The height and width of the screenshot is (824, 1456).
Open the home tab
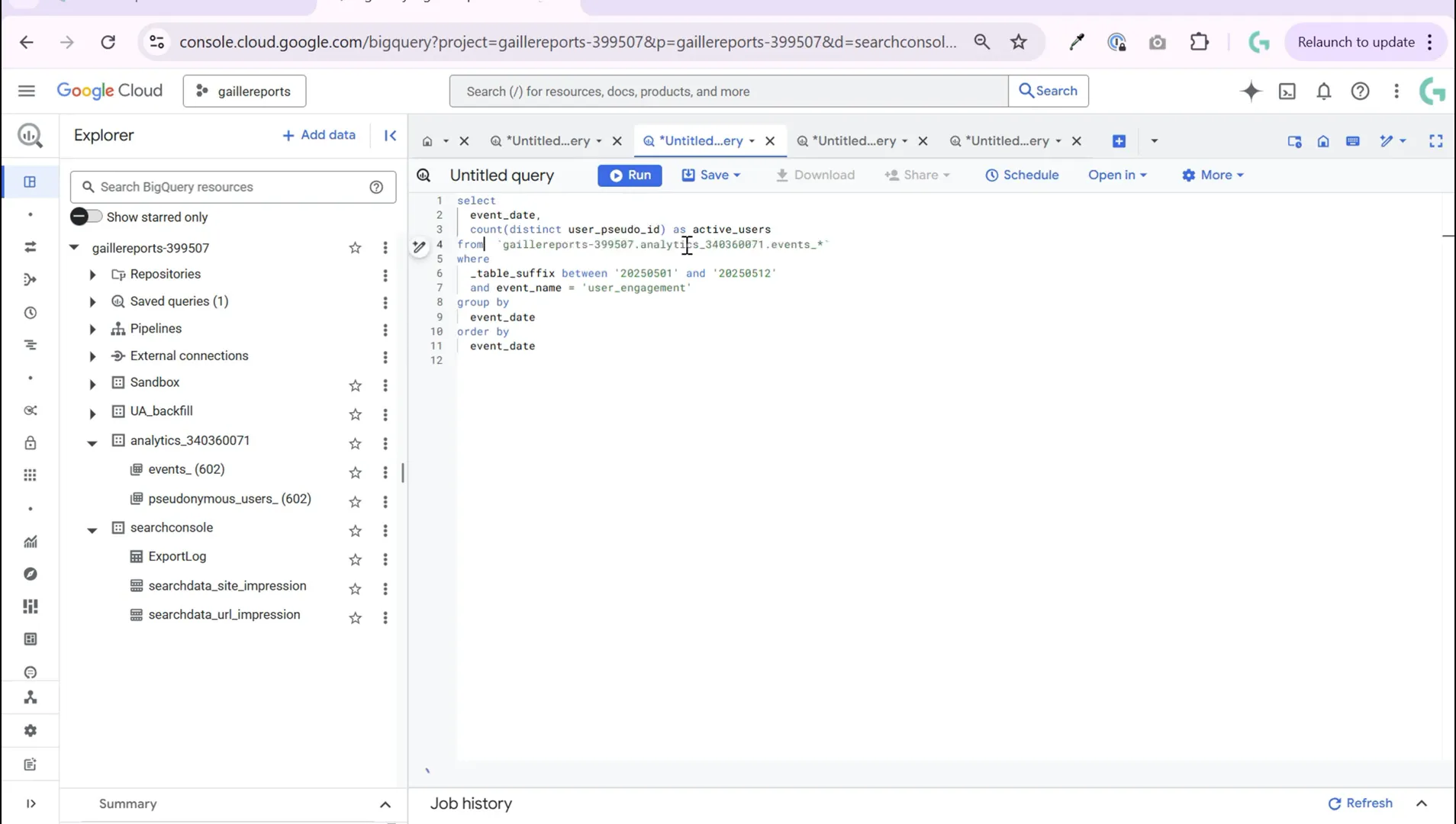[x=427, y=141]
